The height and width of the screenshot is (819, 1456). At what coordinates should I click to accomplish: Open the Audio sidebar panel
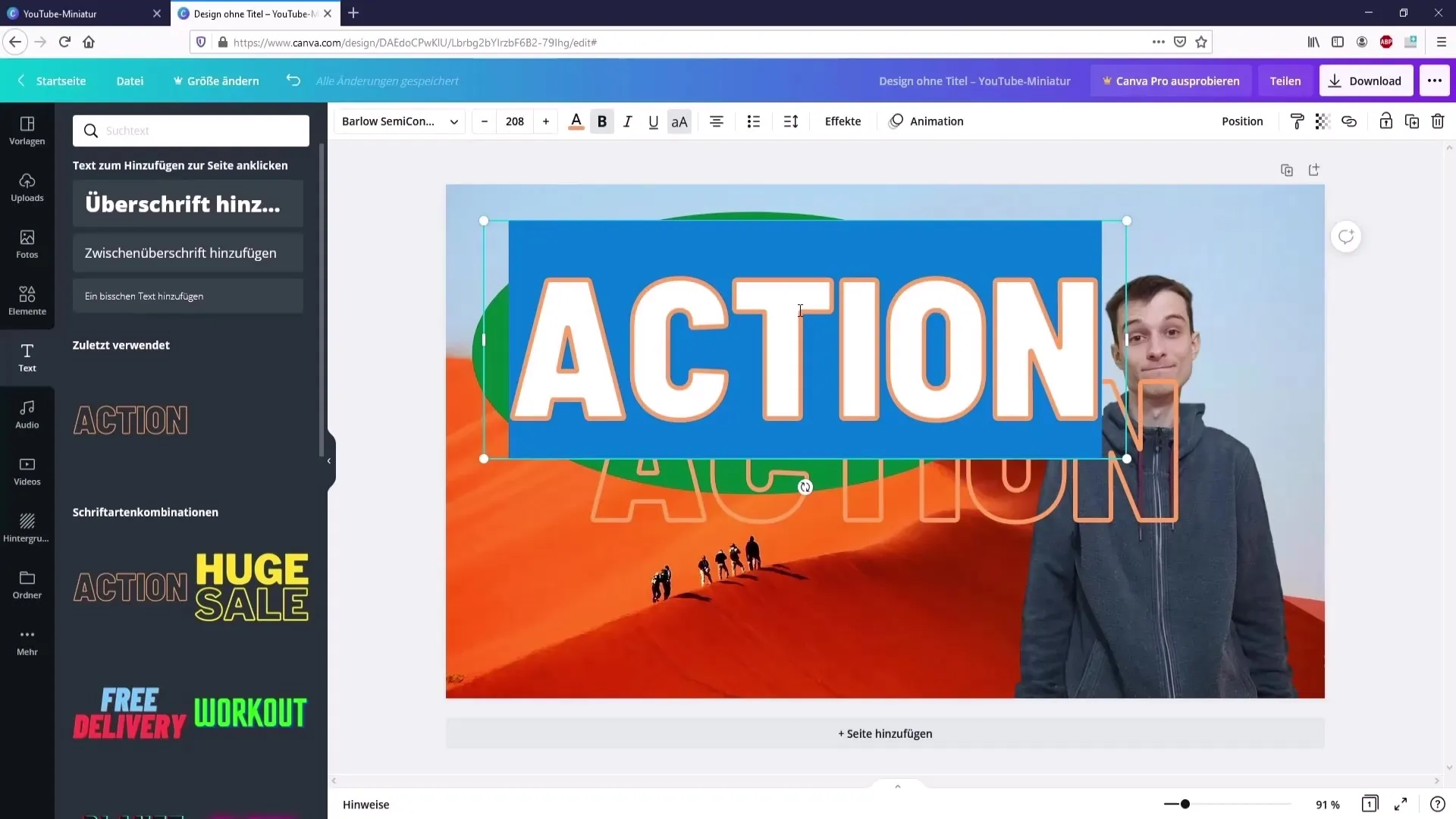(27, 415)
